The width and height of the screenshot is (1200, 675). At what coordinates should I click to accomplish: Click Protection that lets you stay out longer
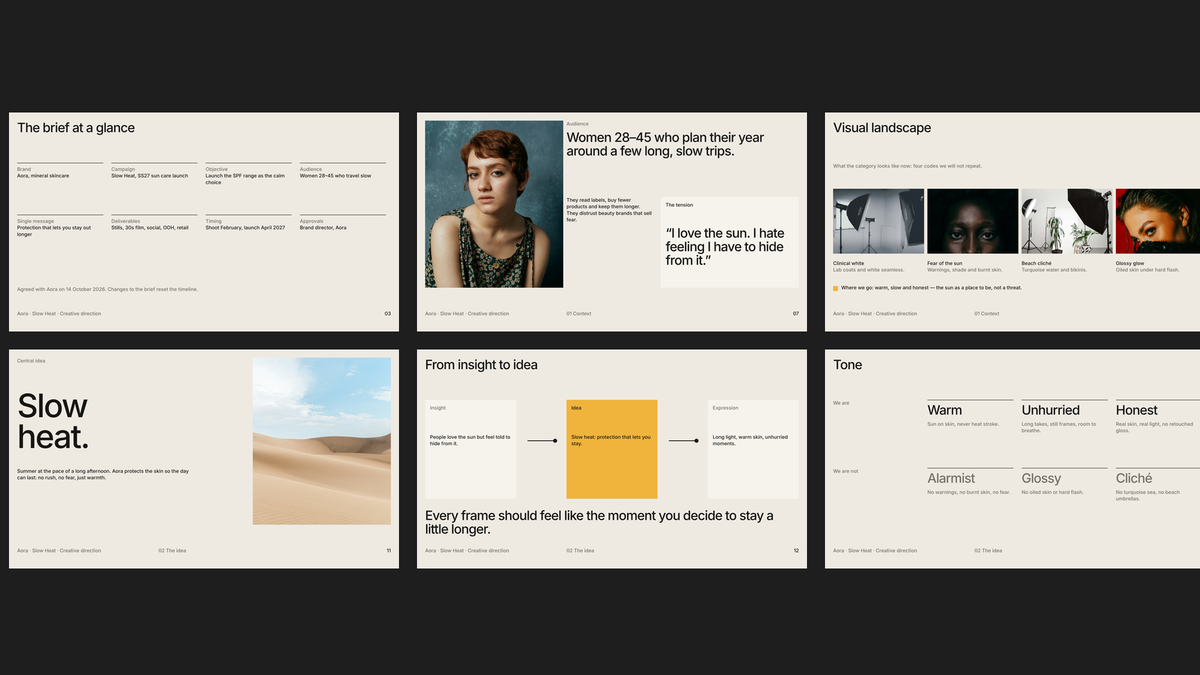click(54, 231)
